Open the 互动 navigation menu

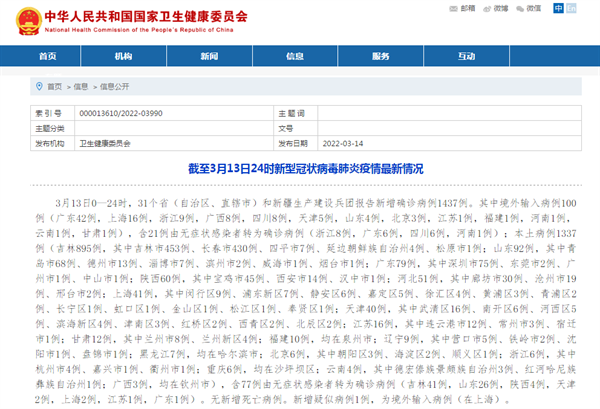(x=466, y=56)
